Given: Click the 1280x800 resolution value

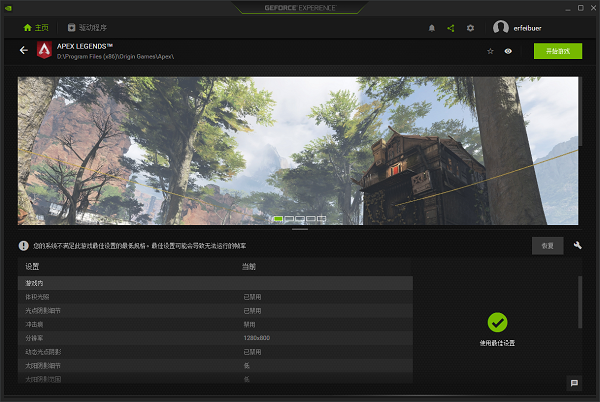Looking at the screenshot, I should [257, 338].
